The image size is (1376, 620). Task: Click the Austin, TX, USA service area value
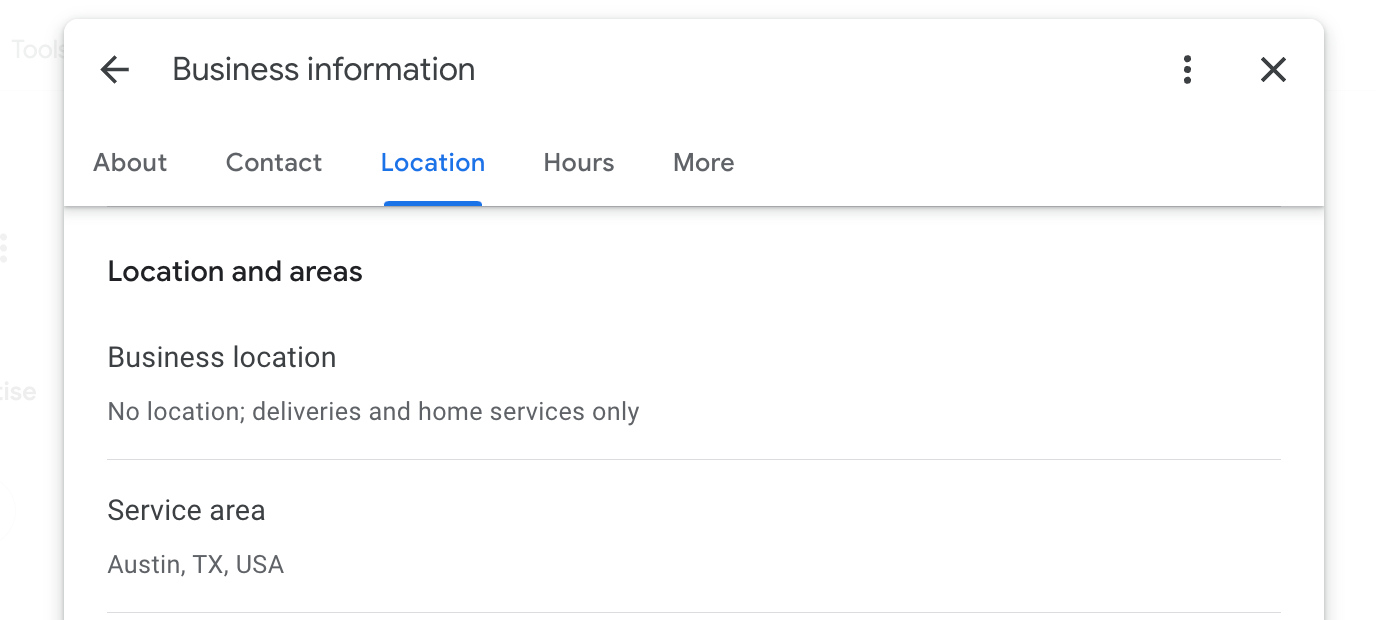196,565
